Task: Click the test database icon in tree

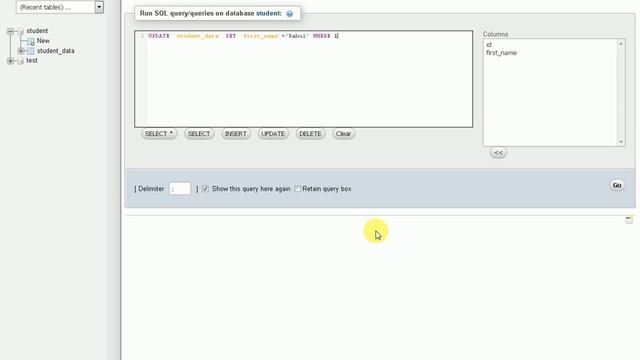Action: tap(21, 61)
